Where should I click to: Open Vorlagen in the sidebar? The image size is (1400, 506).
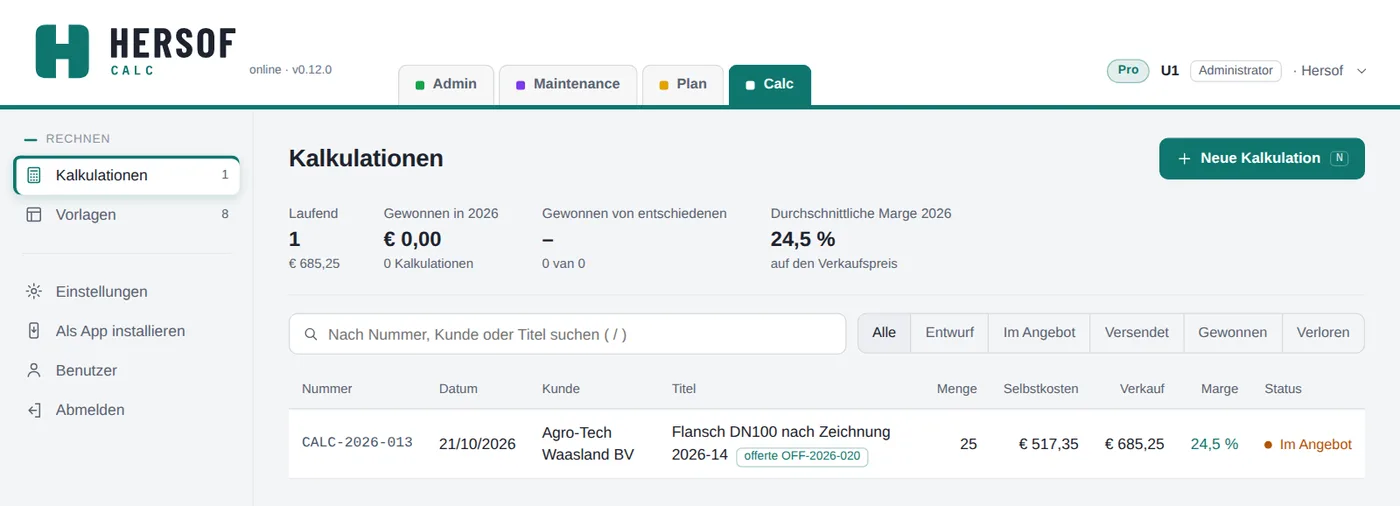click(127, 214)
